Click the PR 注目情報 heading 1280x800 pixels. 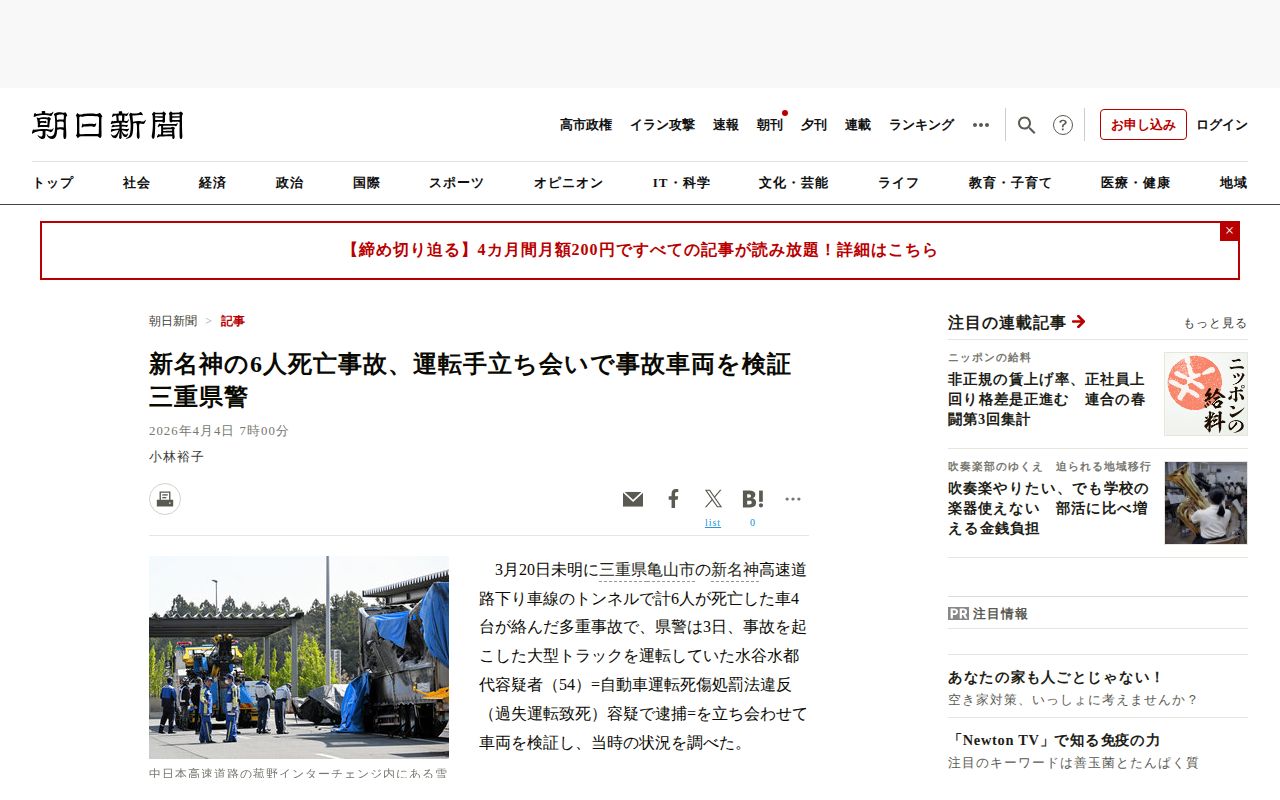tap(988, 614)
